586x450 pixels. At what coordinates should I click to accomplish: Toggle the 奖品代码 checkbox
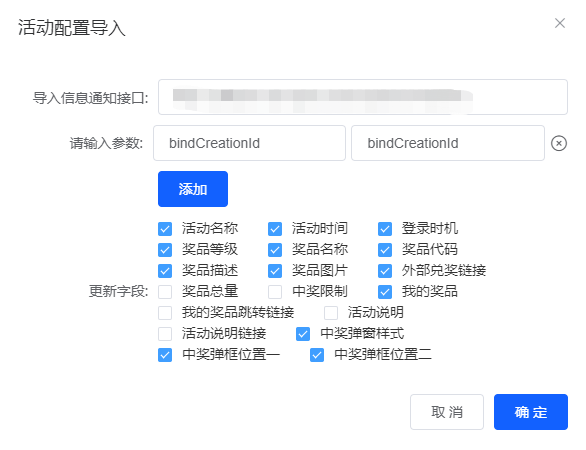[x=385, y=250]
